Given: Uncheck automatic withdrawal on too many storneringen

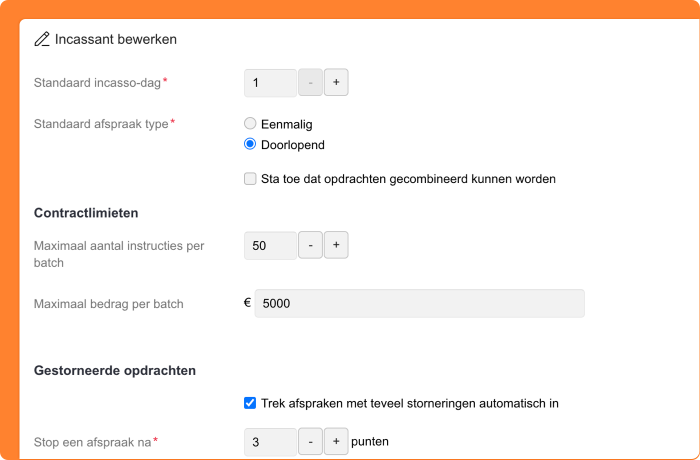Looking at the screenshot, I should coord(250,403).
